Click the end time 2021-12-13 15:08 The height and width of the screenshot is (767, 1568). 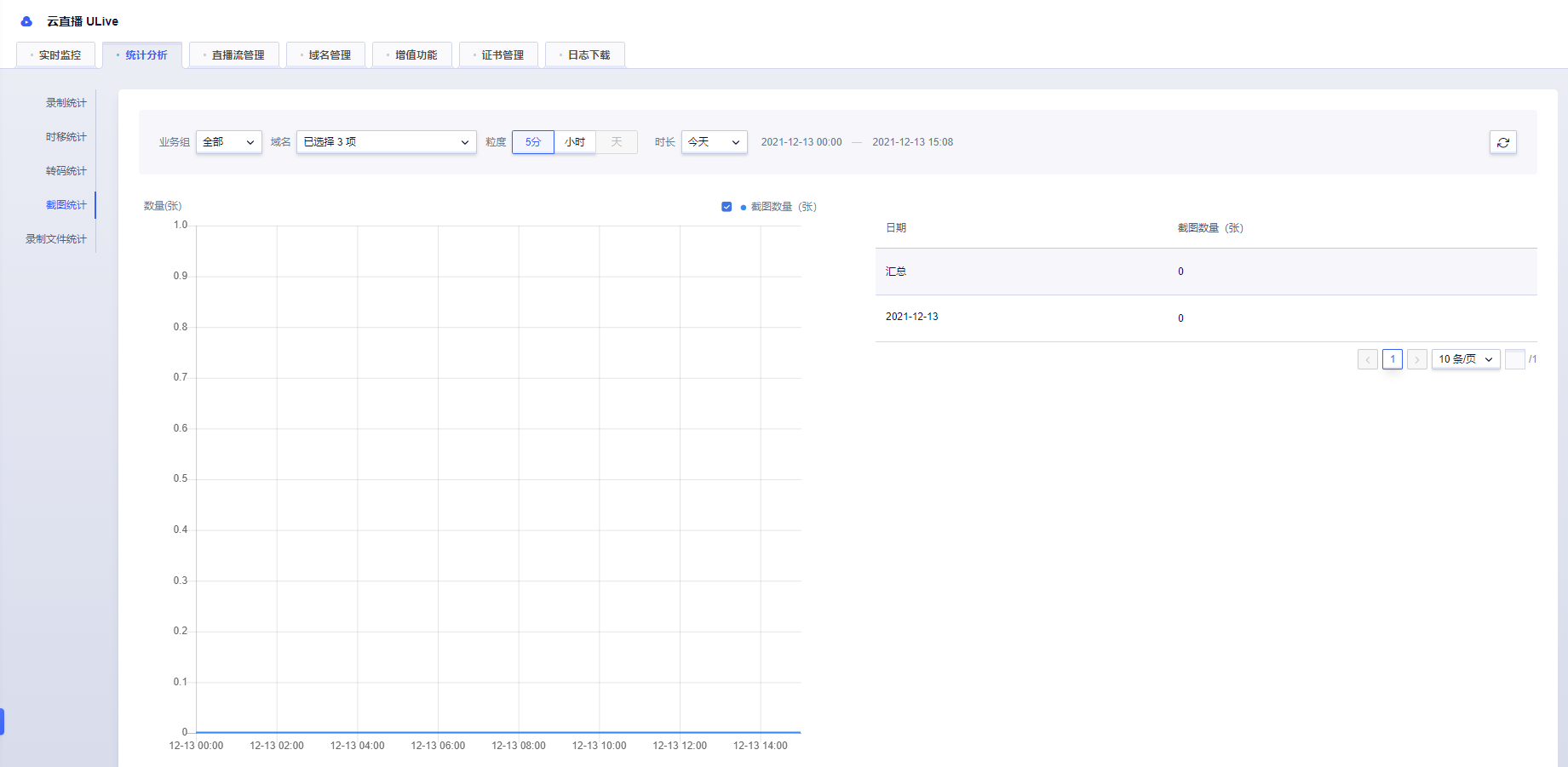[x=913, y=142]
